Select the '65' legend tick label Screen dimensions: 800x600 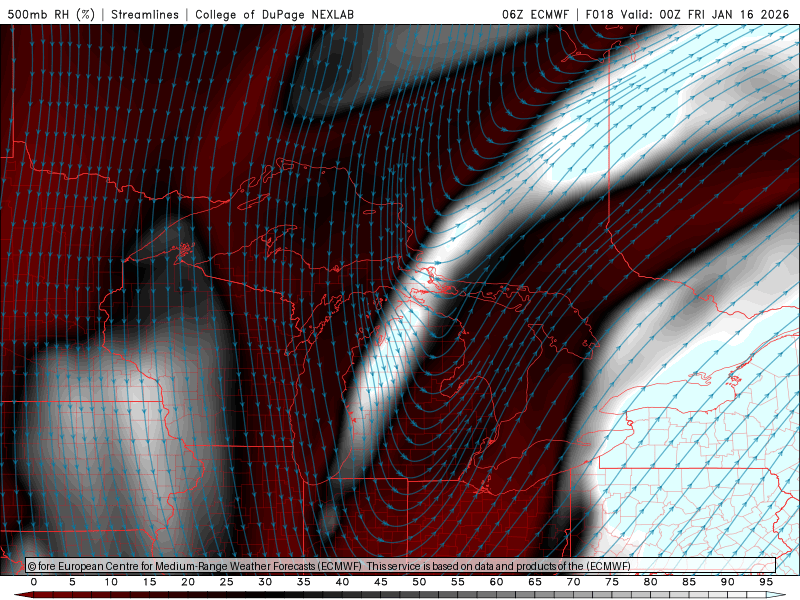[535, 582]
